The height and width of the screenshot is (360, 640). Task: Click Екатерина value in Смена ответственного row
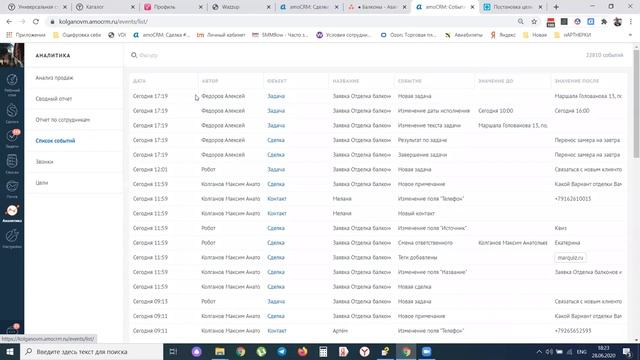pos(567,243)
